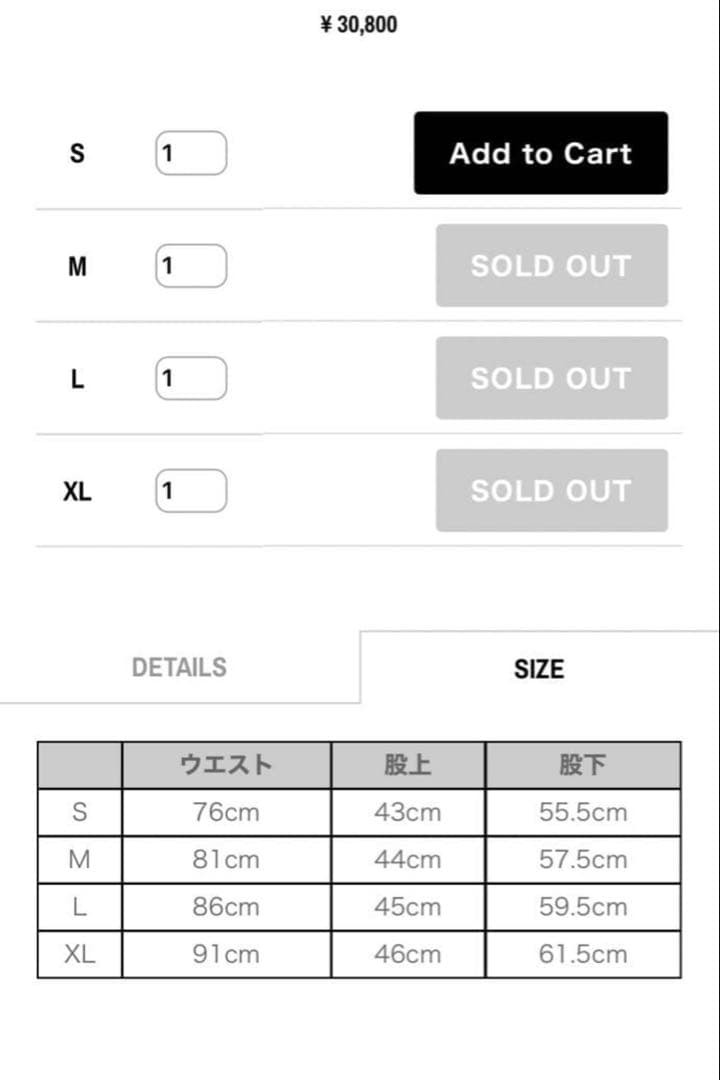Focus the quantity field for size S

(x=191, y=154)
